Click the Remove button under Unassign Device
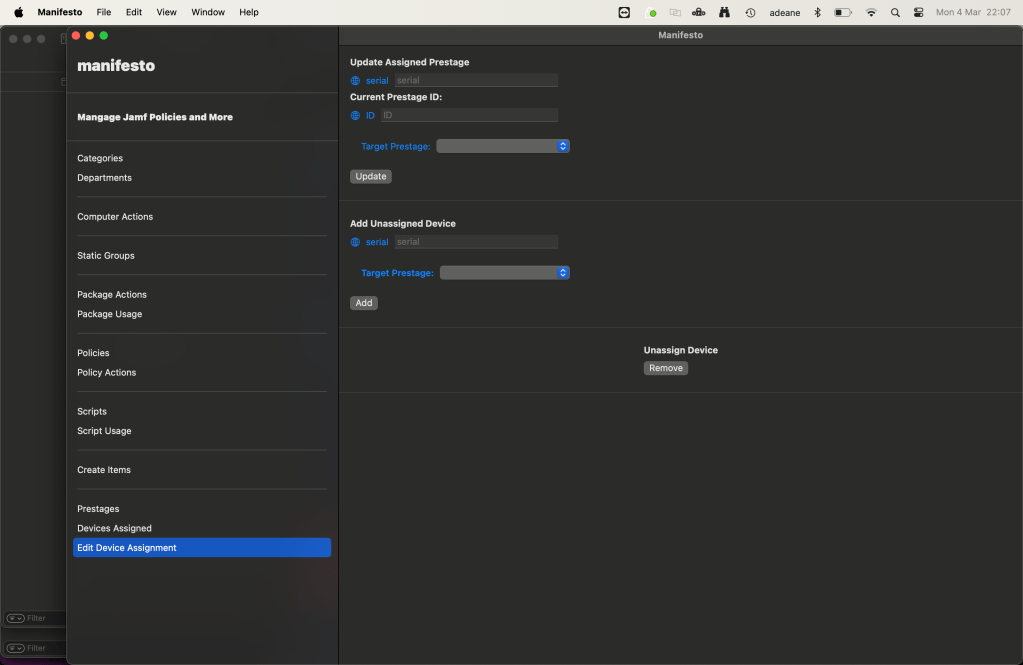 coord(665,368)
